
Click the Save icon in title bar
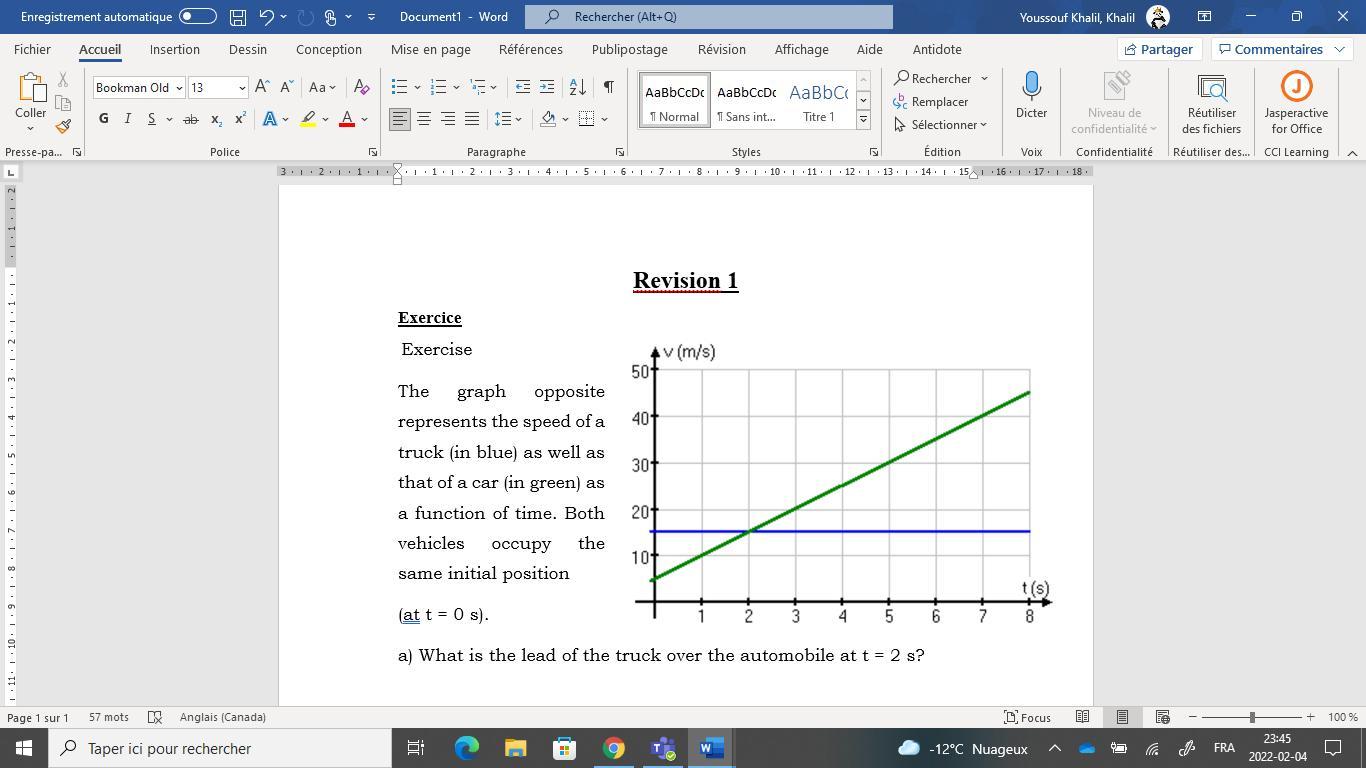click(238, 17)
